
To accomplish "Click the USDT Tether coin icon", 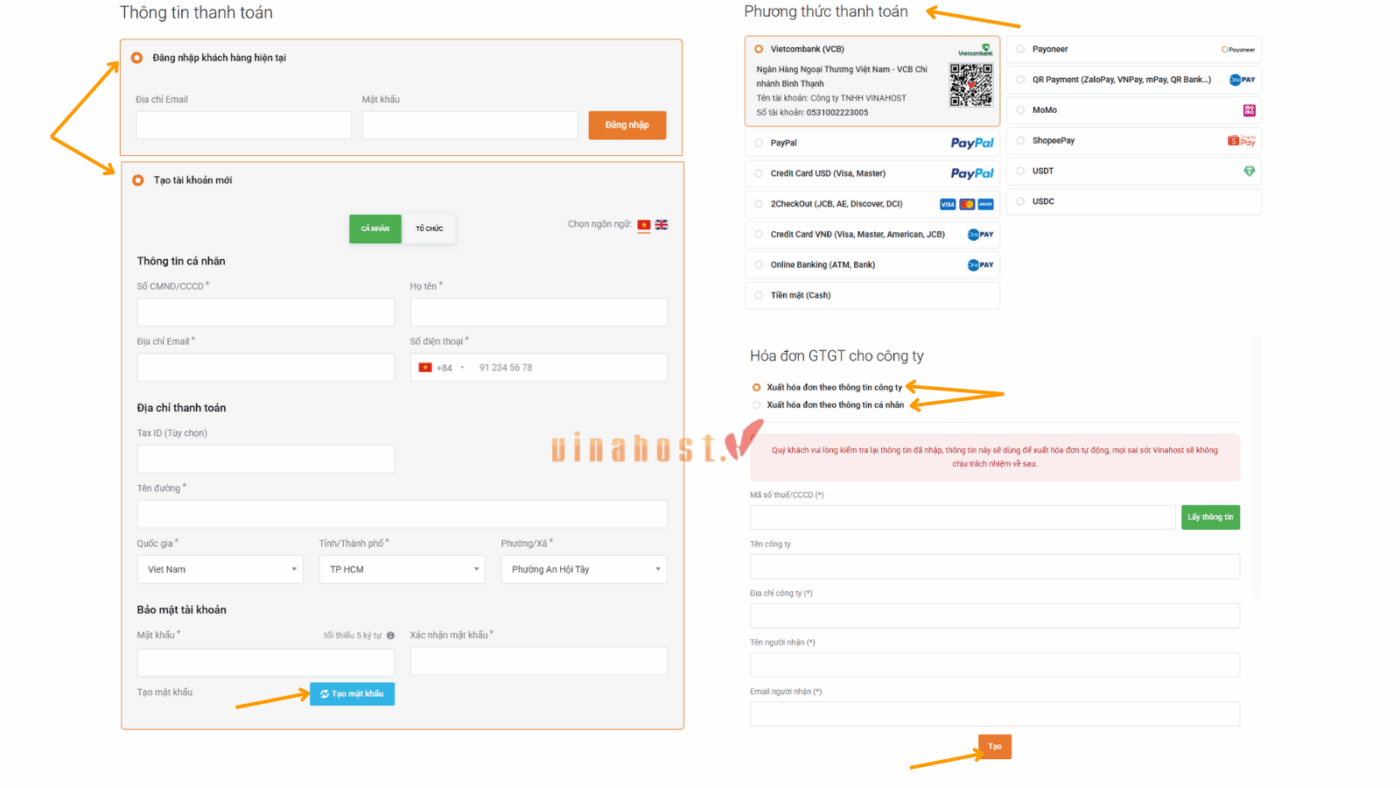I will (1249, 172).
